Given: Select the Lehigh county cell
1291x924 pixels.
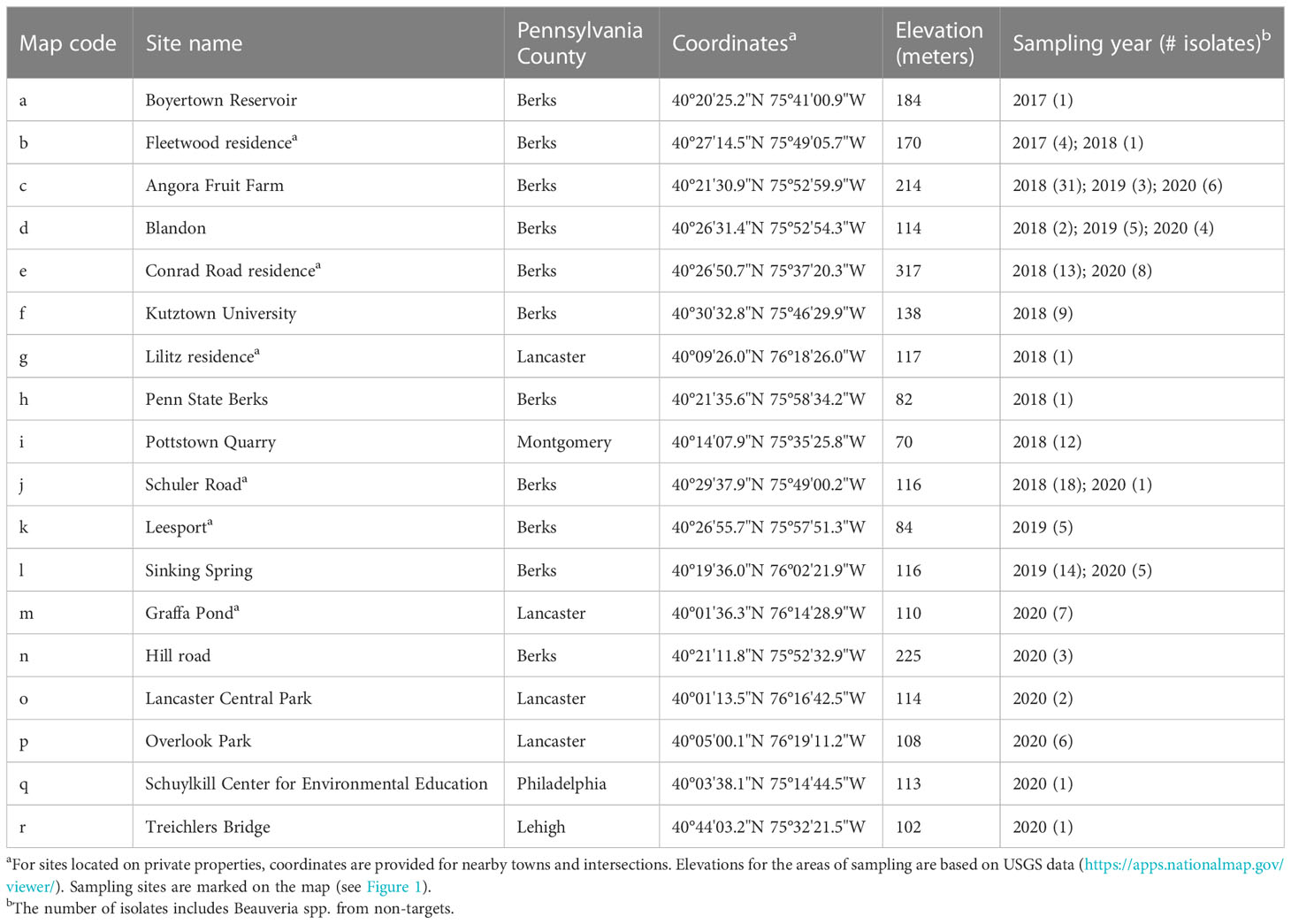Looking at the screenshot, I should pyautogui.click(x=540, y=828).
